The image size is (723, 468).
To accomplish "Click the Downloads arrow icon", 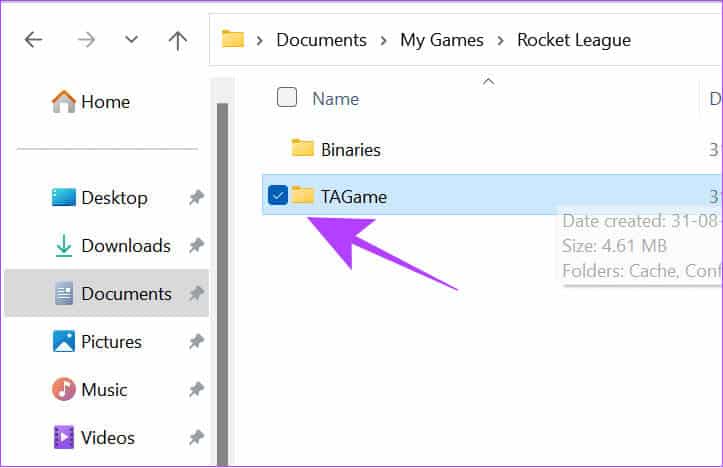I will 64,246.
